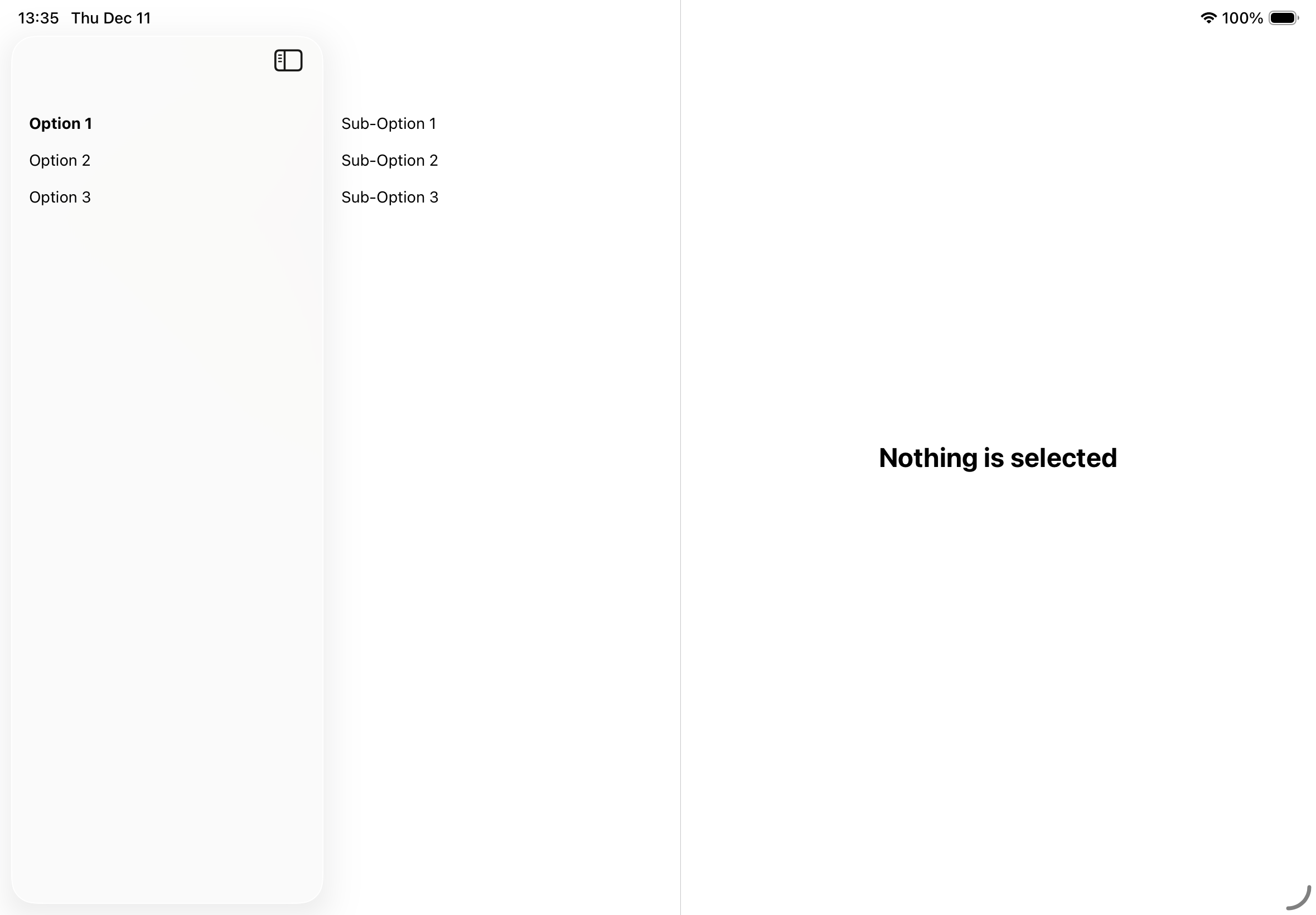Open Sub-Option 1
Screen dimensions: 1316x915
[x=389, y=123]
